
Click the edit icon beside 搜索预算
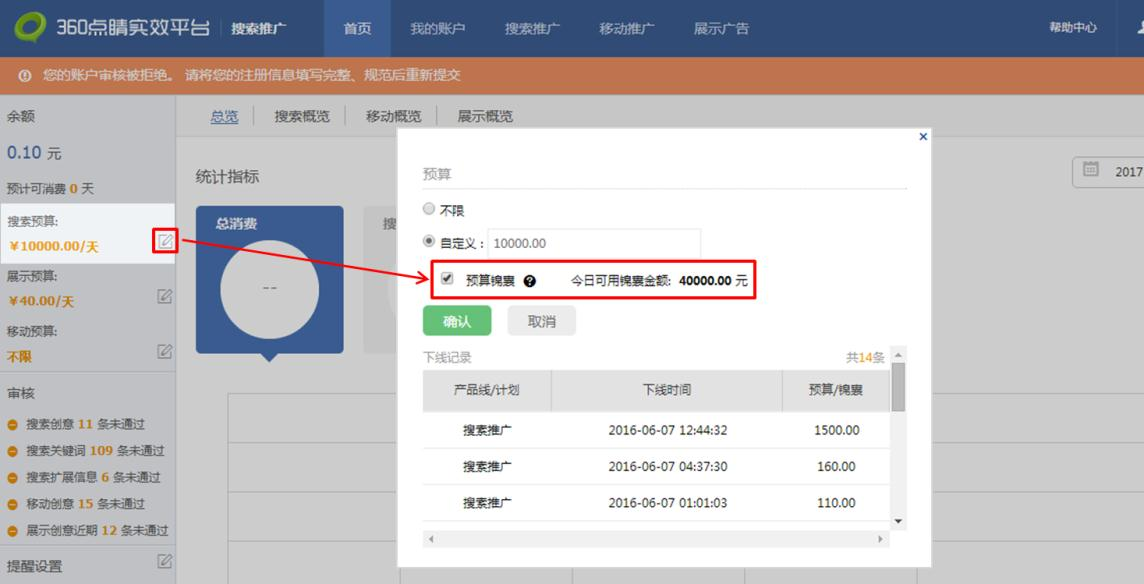pyautogui.click(x=165, y=241)
